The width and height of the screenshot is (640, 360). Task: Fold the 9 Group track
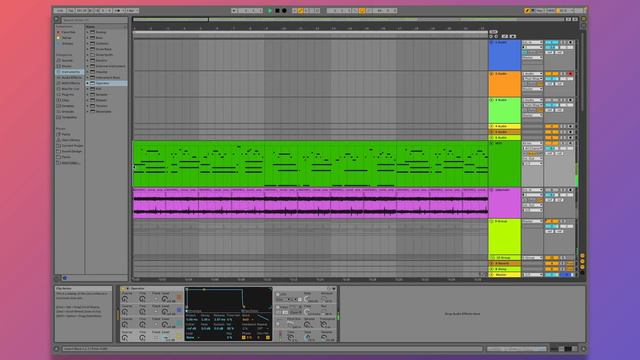(x=492, y=222)
